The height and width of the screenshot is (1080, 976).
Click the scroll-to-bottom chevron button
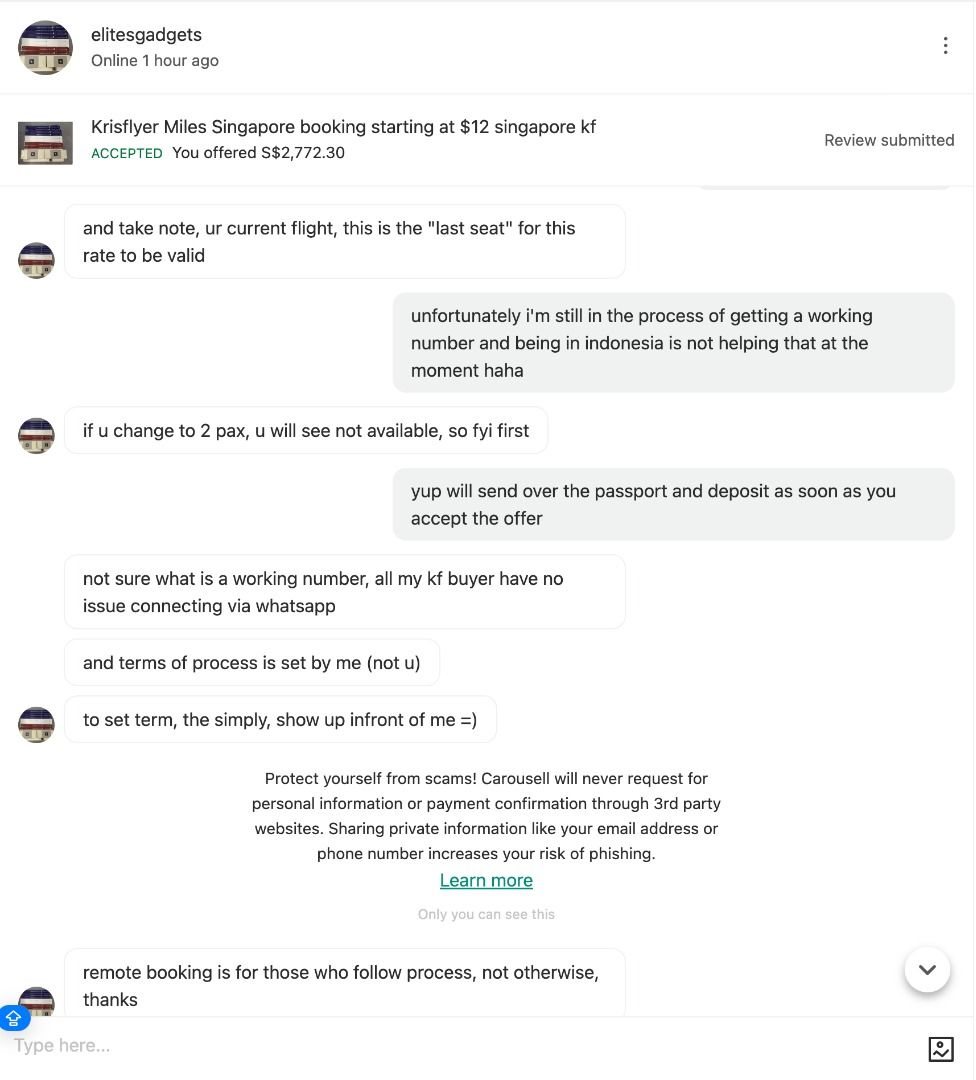927,970
